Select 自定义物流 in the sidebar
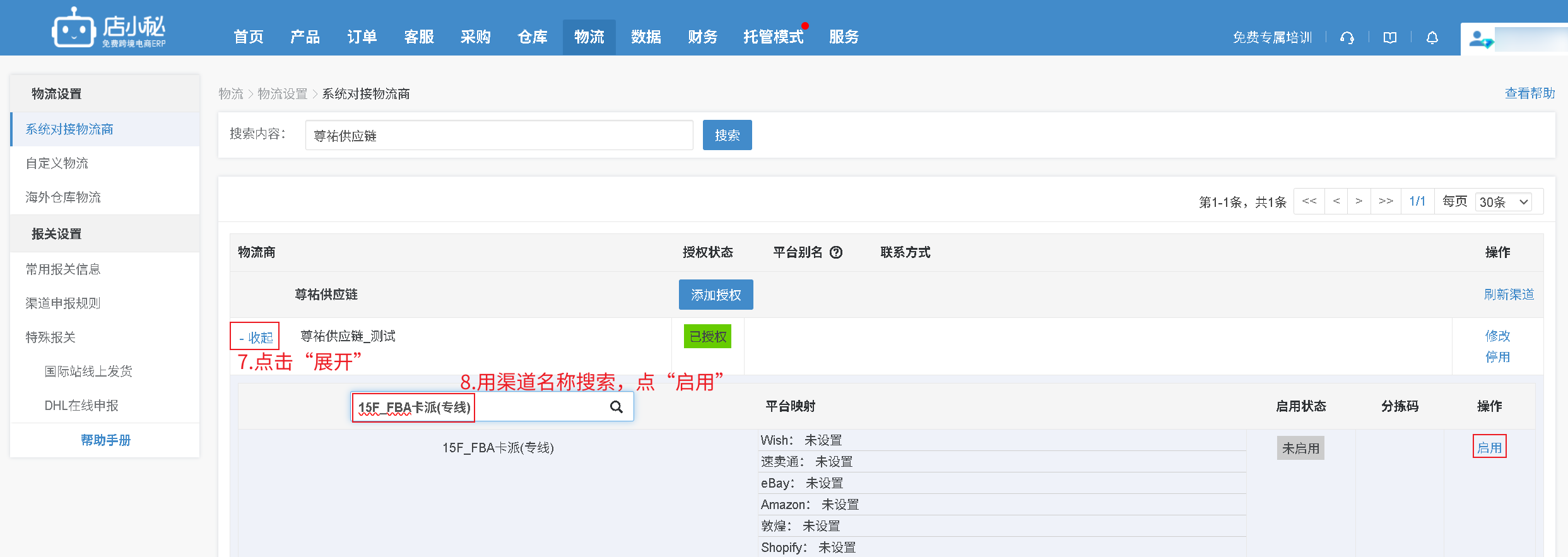 [57, 163]
